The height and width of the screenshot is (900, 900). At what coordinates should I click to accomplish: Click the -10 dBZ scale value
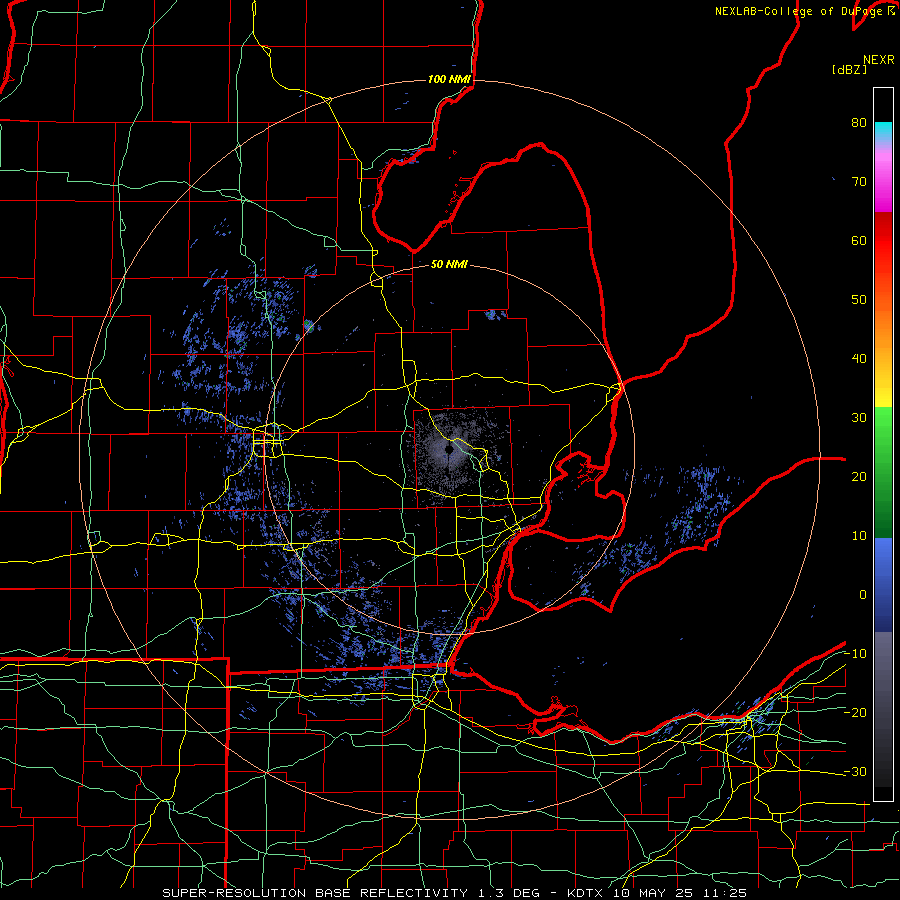(855, 654)
